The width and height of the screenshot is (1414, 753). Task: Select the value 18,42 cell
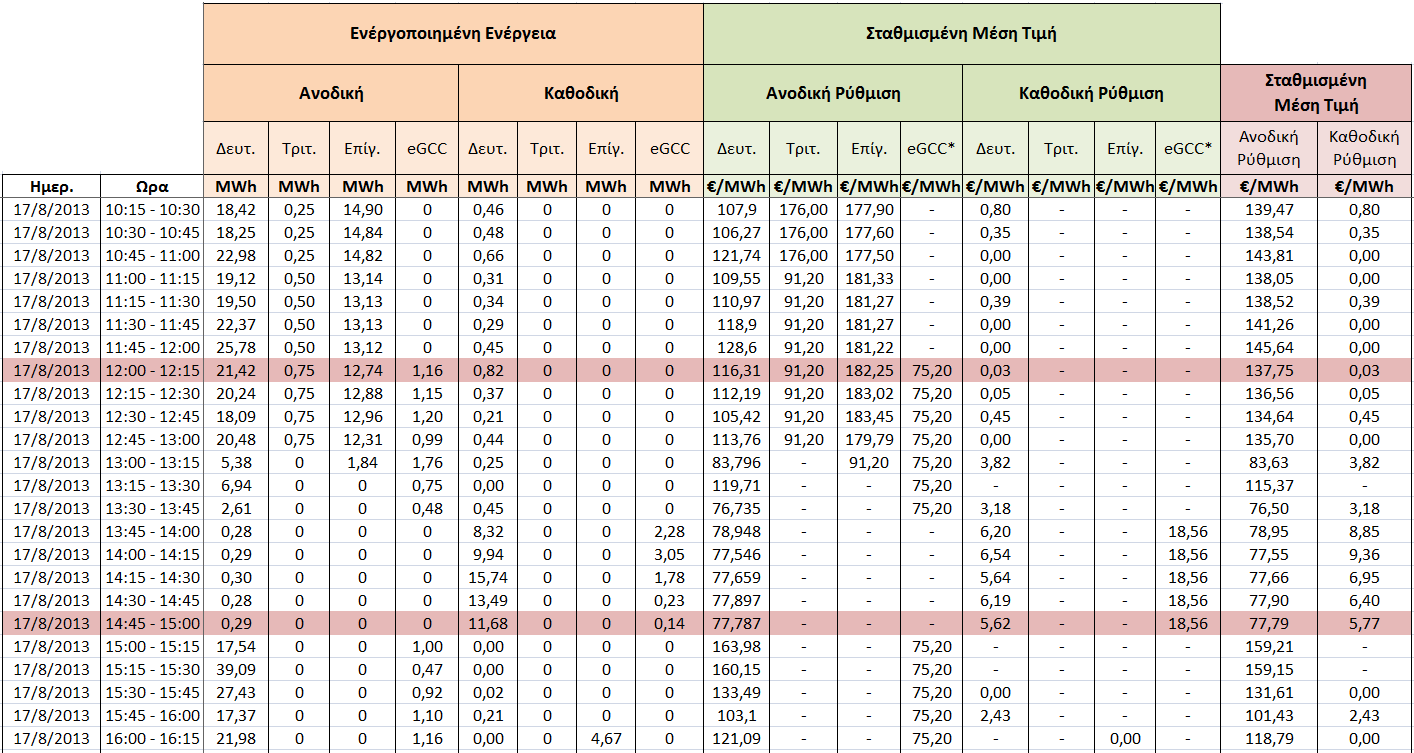coord(237,210)
